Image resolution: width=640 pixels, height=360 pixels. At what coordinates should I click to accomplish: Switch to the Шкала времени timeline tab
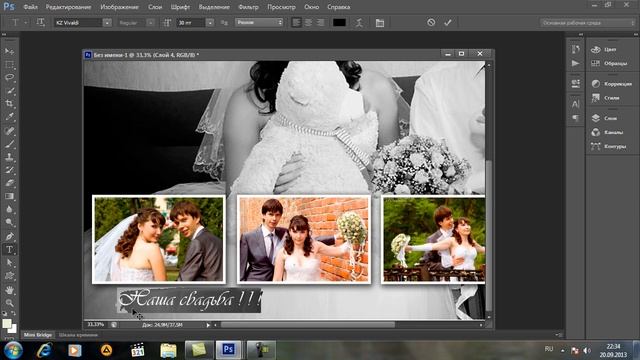78,335
